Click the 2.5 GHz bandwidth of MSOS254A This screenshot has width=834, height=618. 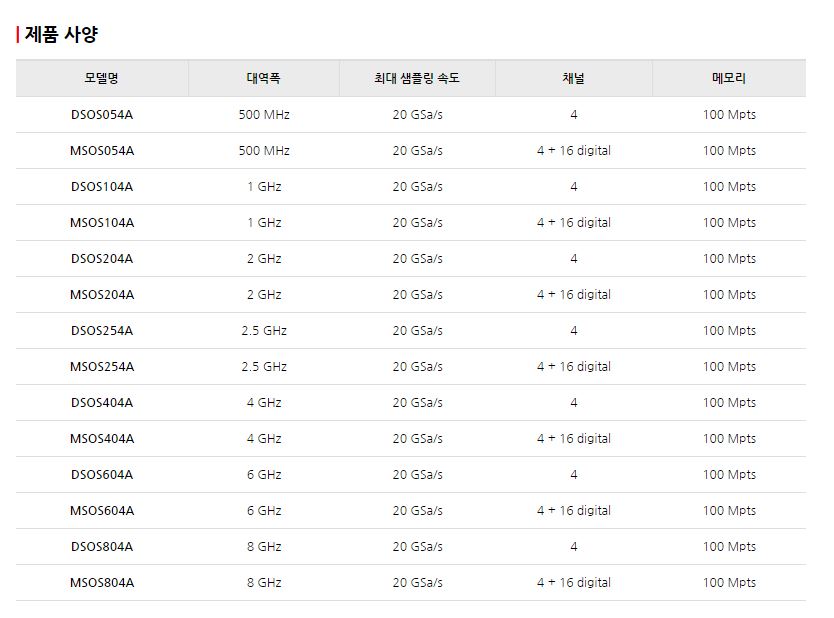264,367
